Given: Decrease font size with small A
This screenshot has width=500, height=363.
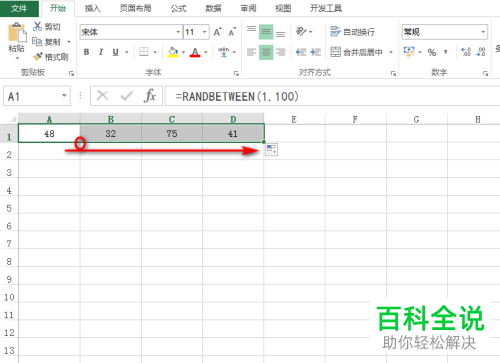Looking at the screenshot, I should (x=232, y=32).
